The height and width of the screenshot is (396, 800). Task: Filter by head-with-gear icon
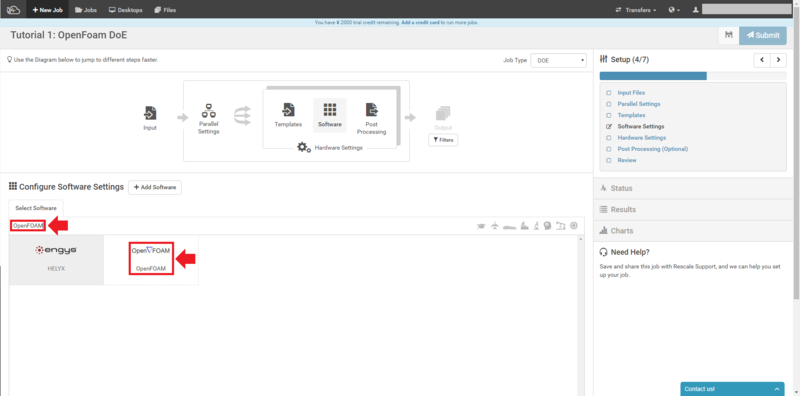[x=547, y=226]
